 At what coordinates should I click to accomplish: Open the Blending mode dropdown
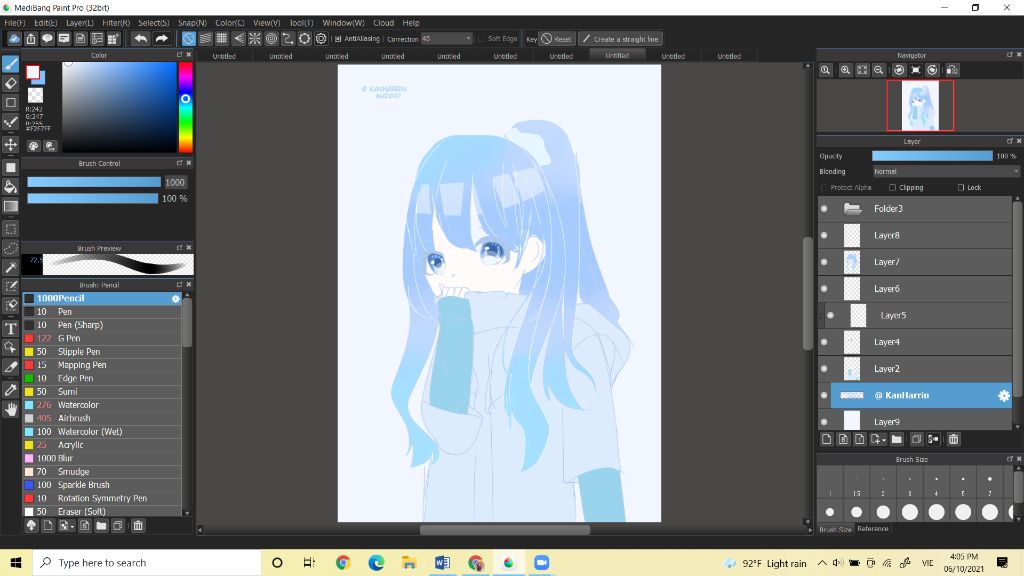tap(946, 171)
